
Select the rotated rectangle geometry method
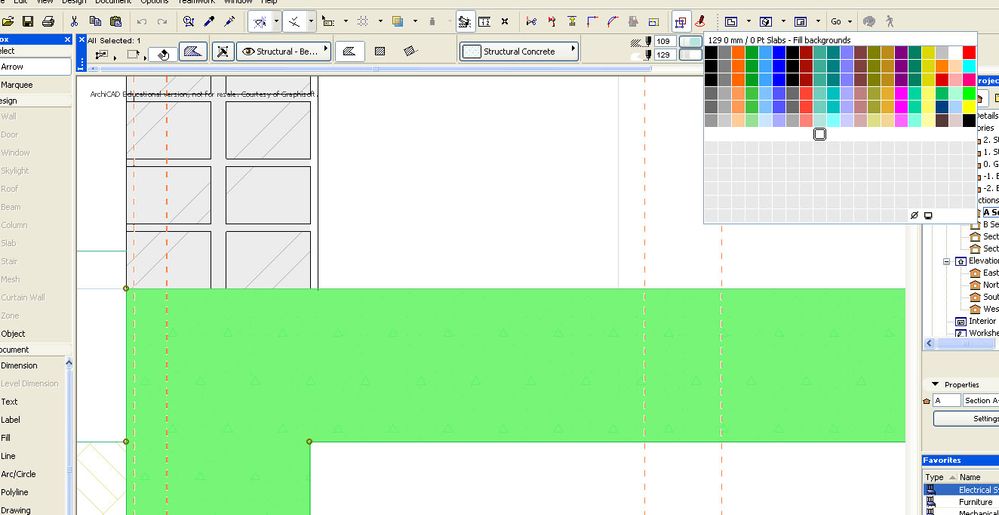coord(410,52)
